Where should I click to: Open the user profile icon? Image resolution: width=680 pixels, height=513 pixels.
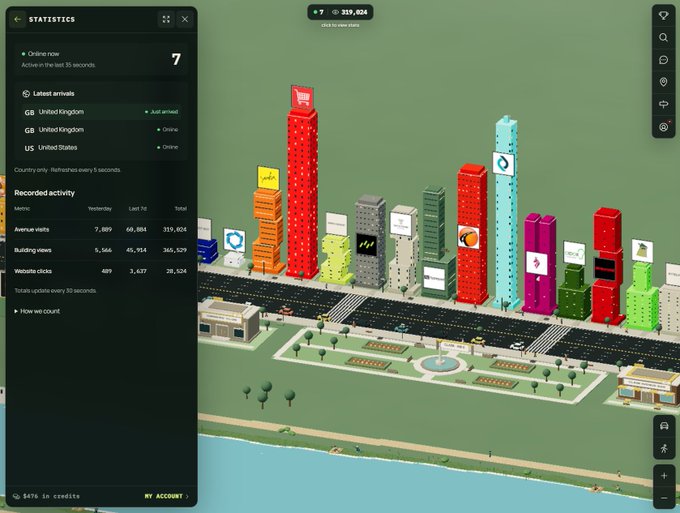[x=663, y=127]
